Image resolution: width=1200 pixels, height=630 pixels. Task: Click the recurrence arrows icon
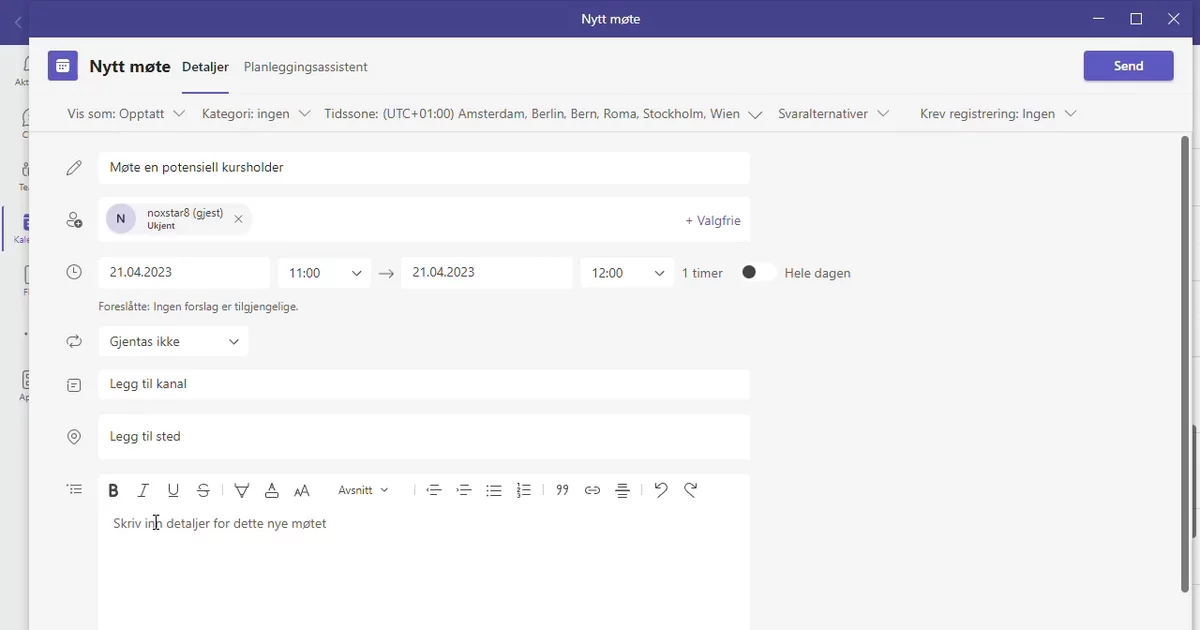click(x=74, y=341)
